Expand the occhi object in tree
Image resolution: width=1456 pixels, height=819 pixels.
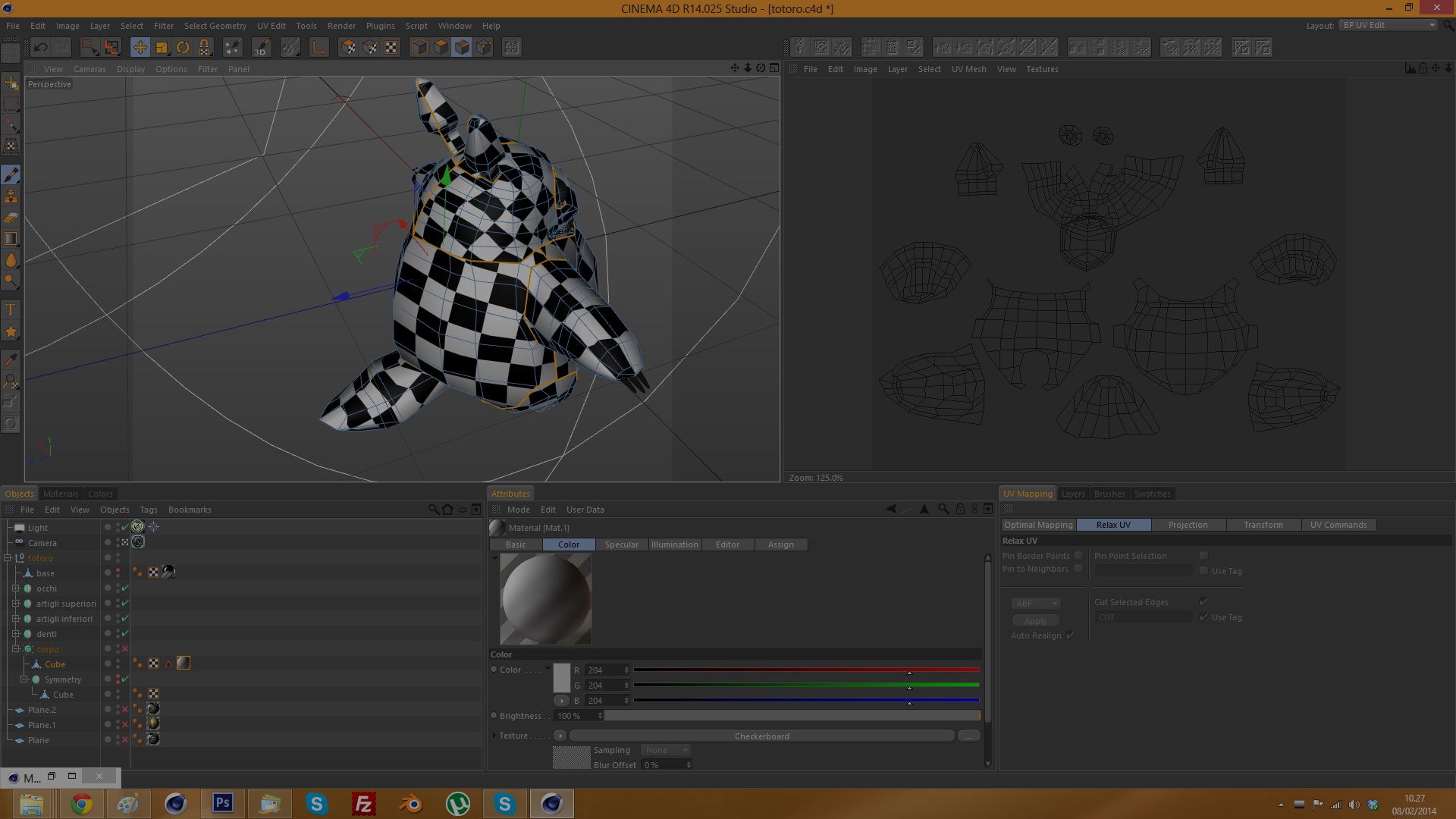pyautogui.click(x=15, y=588)
